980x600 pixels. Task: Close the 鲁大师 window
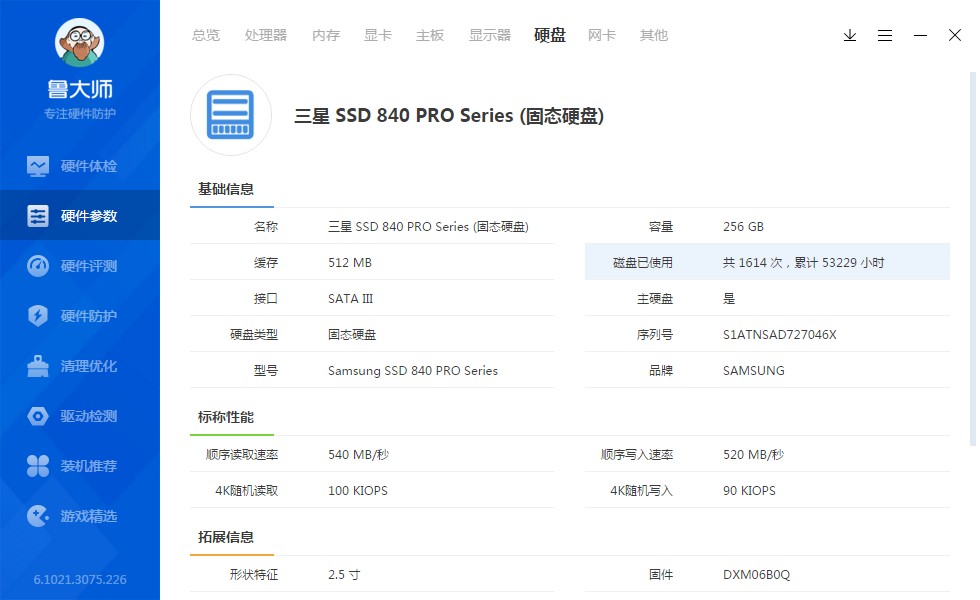(955, 36)
